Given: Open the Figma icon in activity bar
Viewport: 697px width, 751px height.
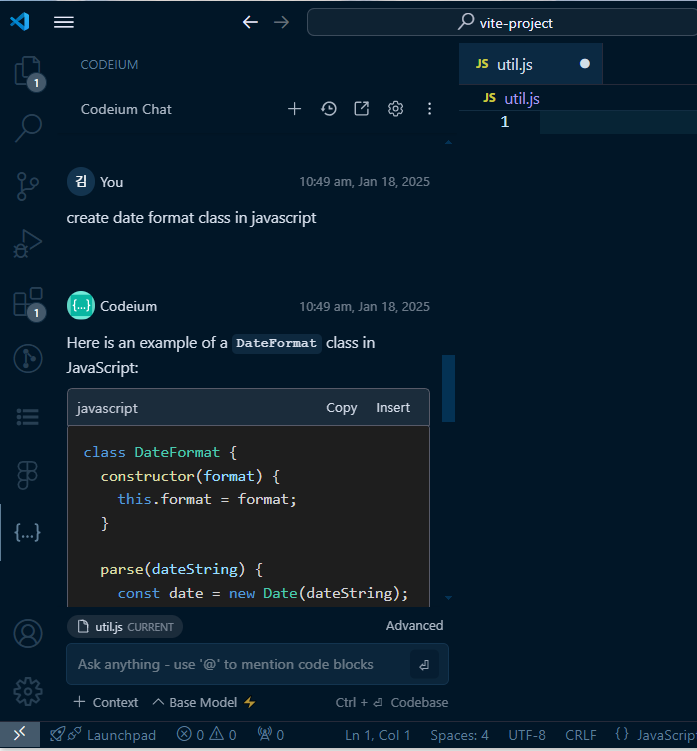Looking at the screenshot, I should point(27,475).
